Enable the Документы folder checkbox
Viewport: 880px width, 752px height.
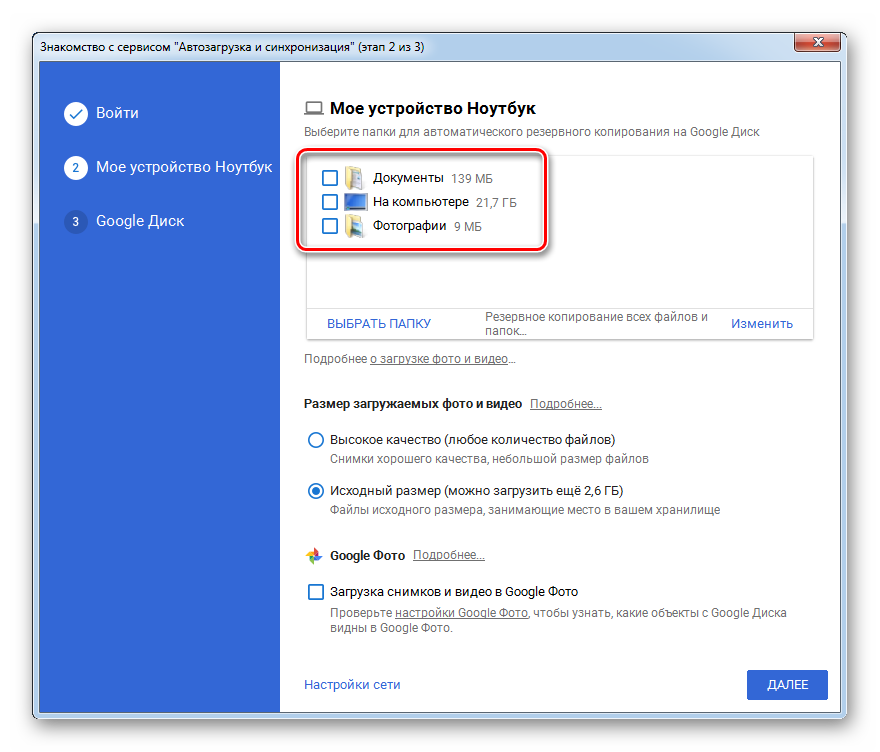[x=330, y=178]
